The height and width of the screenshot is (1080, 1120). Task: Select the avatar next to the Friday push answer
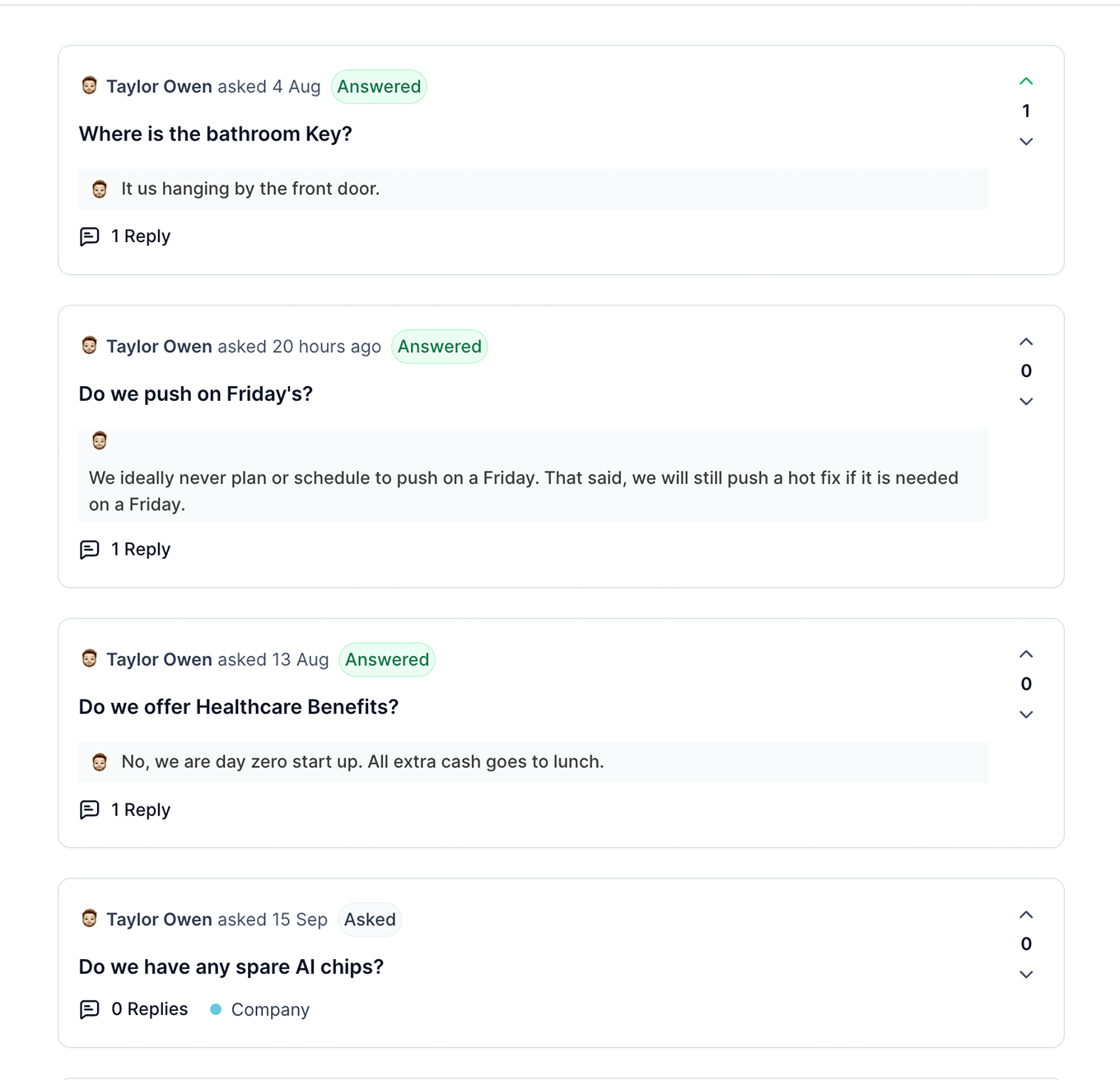100,440
